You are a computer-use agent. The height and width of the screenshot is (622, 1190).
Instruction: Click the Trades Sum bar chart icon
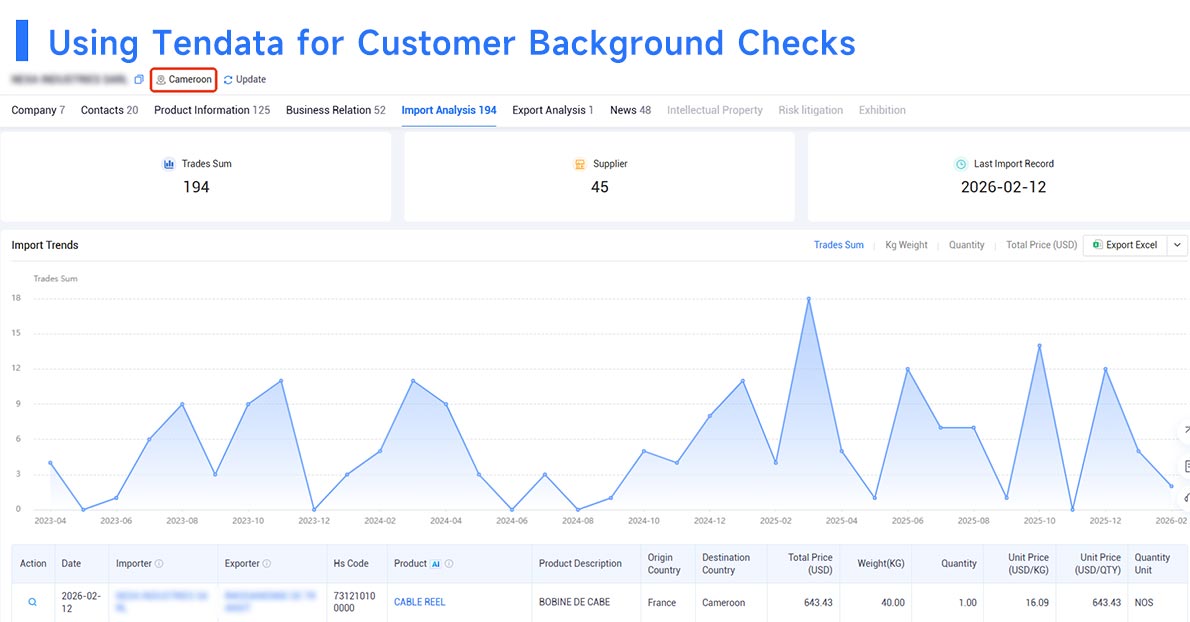coord(168,164)
